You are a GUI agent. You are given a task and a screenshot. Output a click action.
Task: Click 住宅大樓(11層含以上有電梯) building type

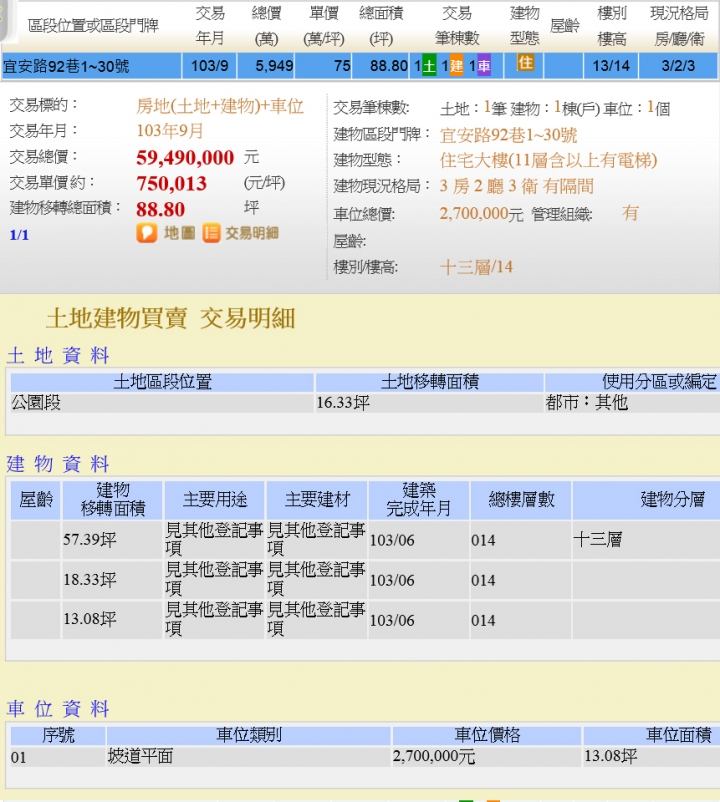tap(548, 161)
